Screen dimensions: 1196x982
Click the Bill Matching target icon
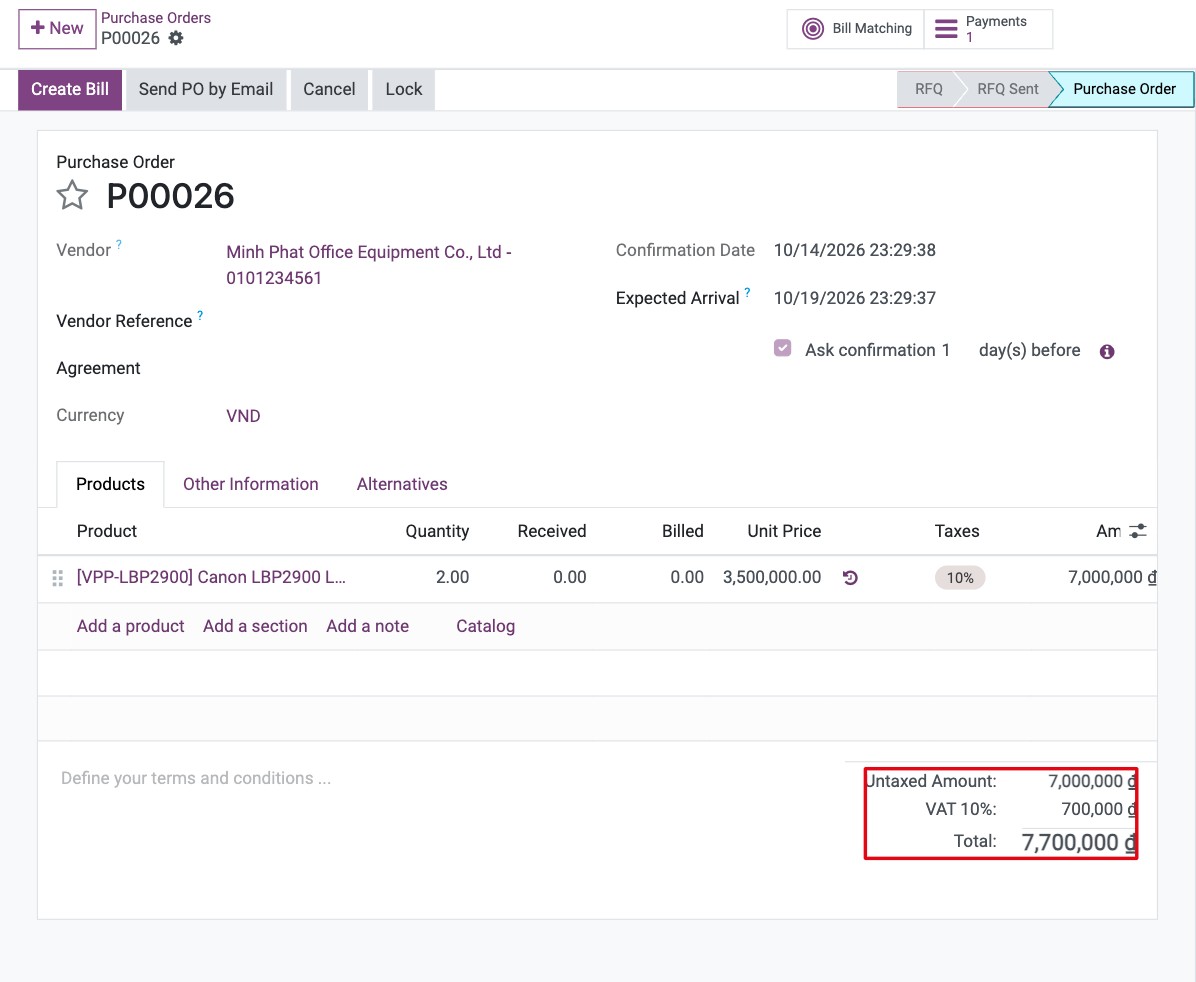(x=813, y=29)
